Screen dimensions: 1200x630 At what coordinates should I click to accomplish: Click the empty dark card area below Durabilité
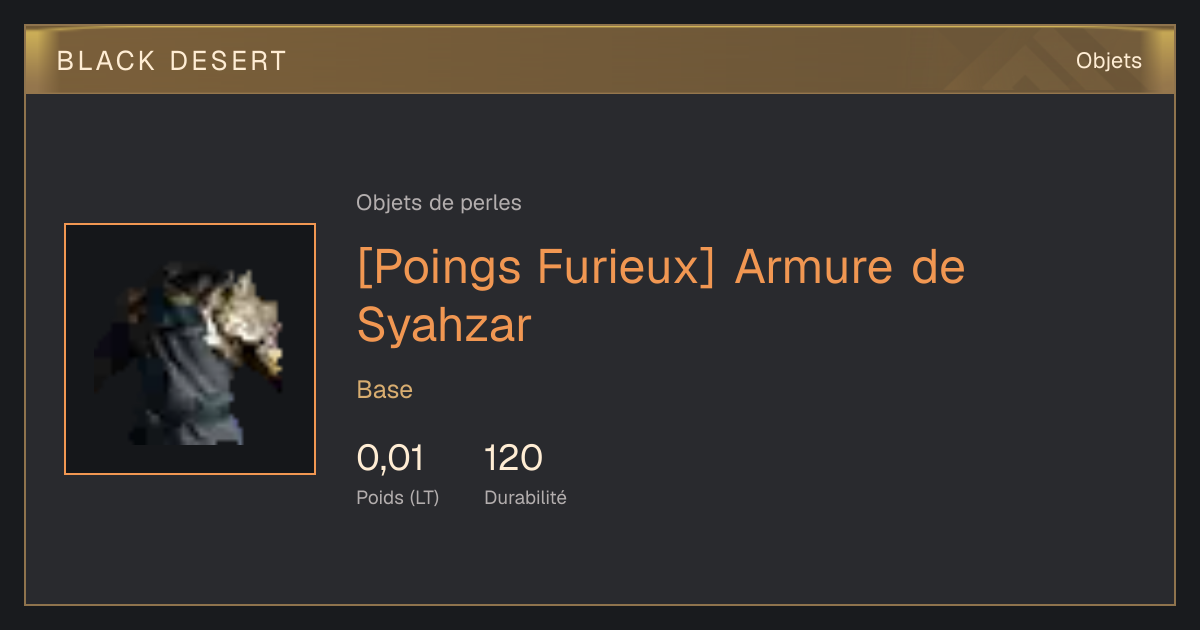(600, 560)
